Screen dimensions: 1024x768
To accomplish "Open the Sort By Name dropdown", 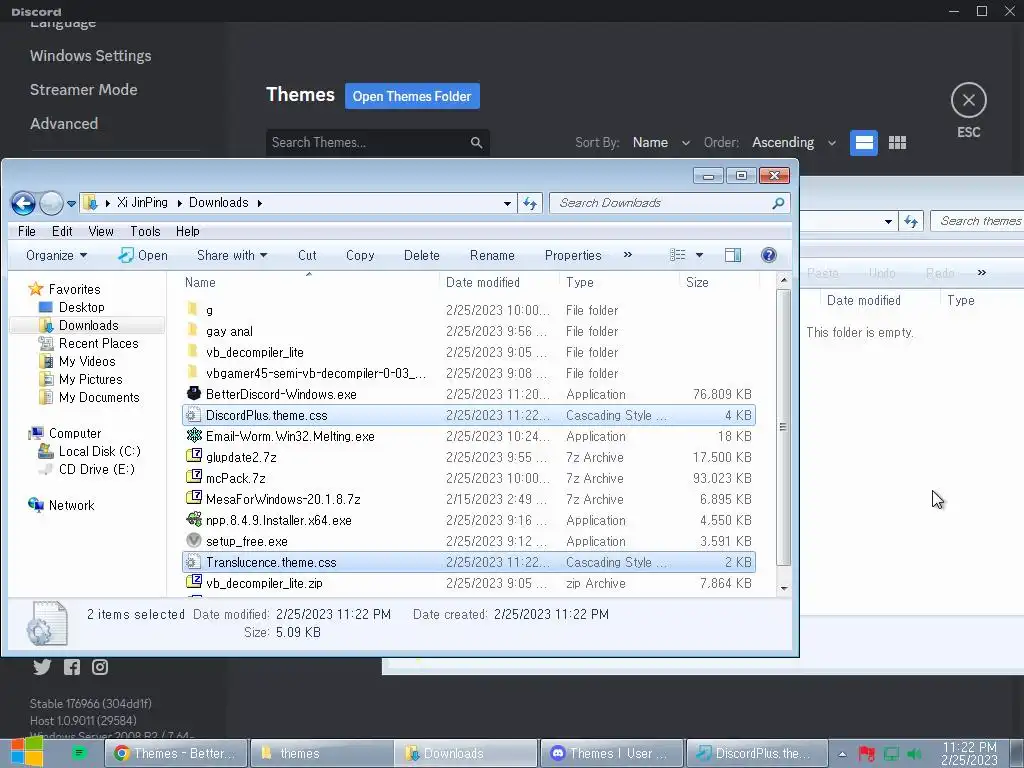I will 661,142.
